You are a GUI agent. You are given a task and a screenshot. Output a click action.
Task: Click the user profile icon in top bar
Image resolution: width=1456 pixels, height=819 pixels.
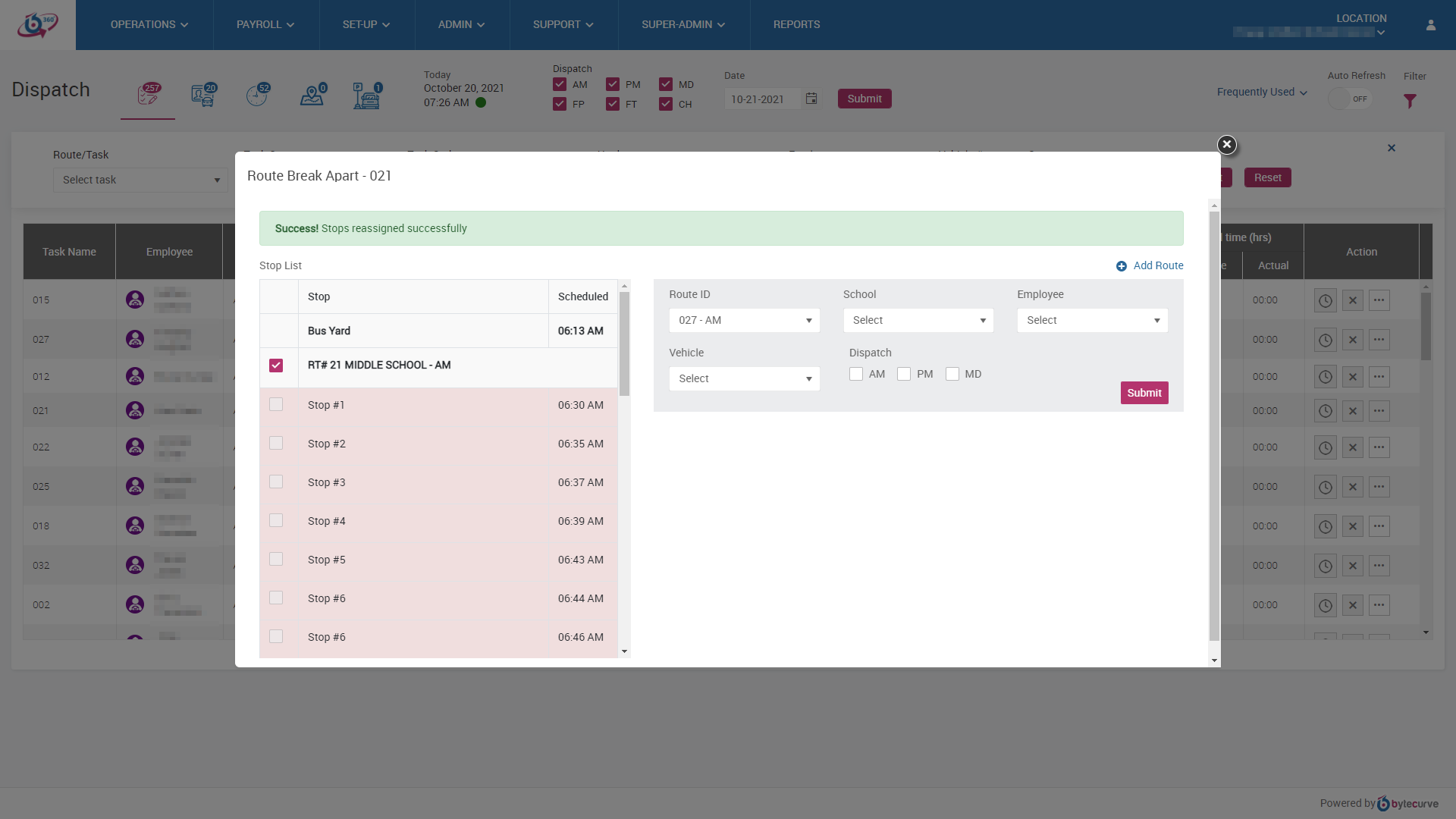point(1431,25)
